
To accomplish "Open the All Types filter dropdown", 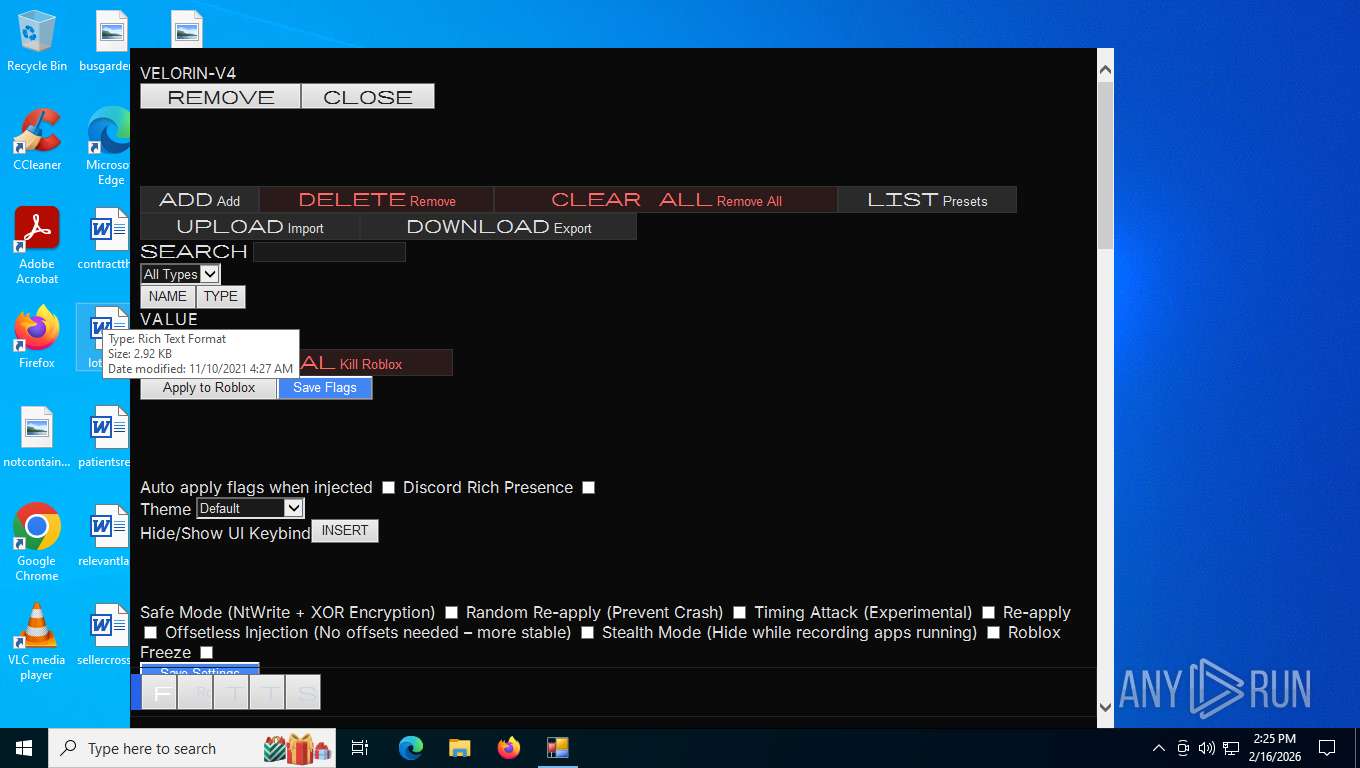I will coord(180,274).
